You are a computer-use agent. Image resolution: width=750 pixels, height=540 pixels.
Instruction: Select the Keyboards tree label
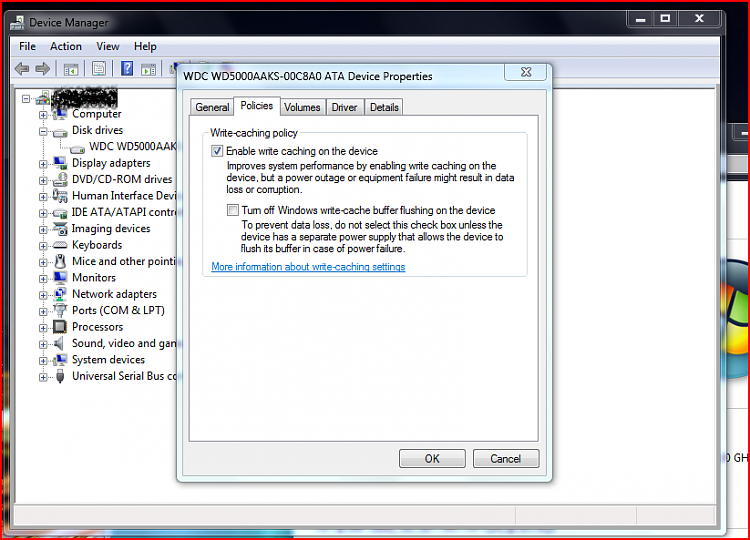(x=97, y=245)
